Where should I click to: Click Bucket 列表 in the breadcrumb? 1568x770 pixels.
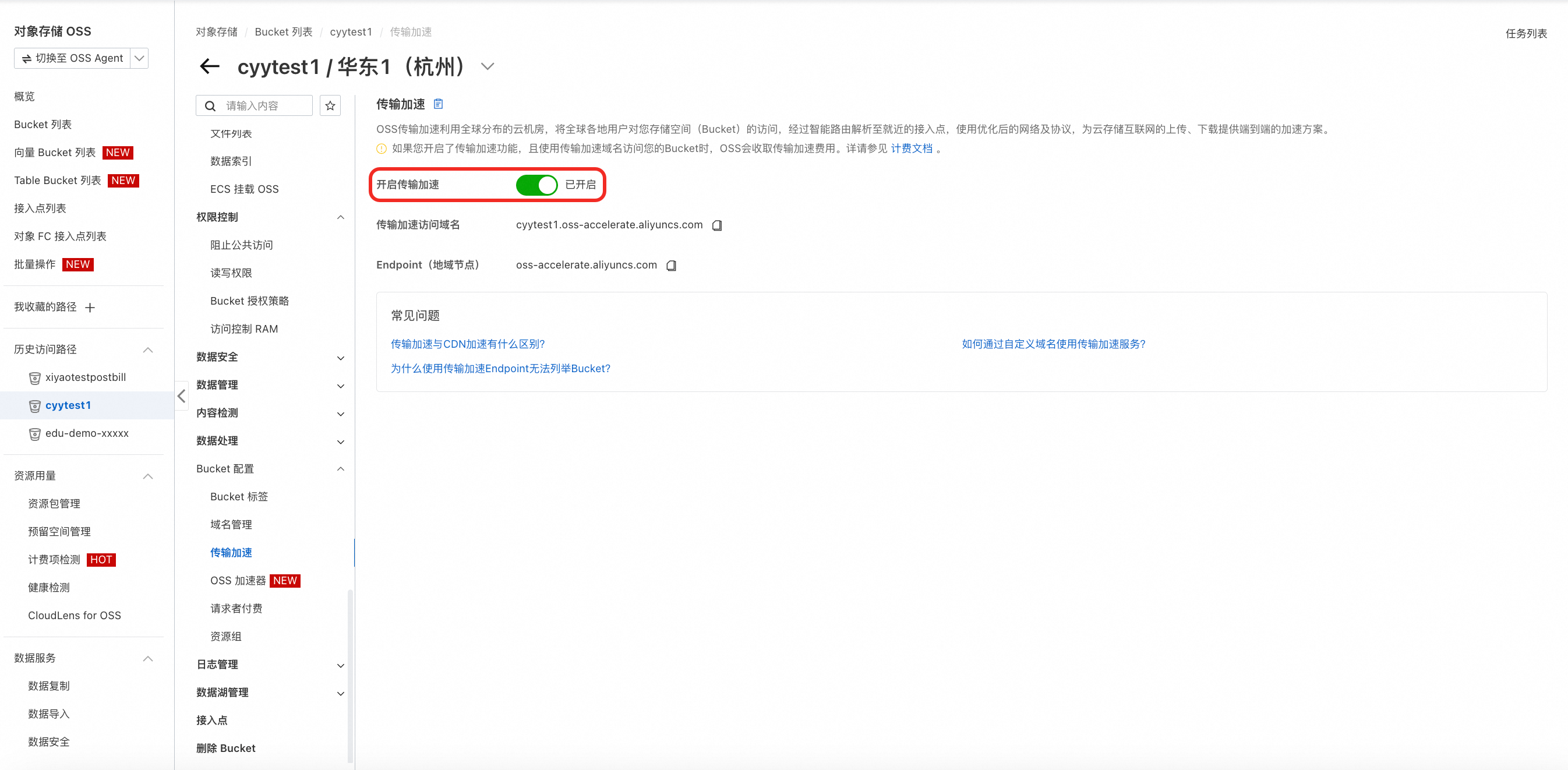(283, 31)
